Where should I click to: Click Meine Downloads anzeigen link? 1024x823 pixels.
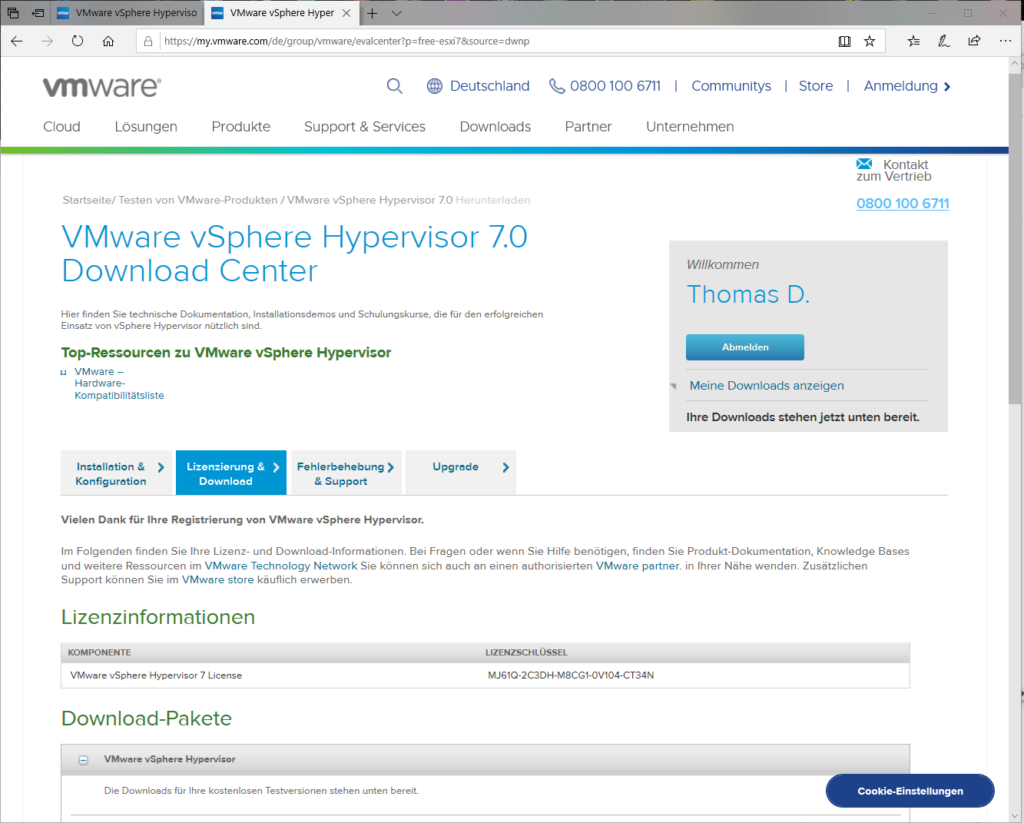(767, 386)
